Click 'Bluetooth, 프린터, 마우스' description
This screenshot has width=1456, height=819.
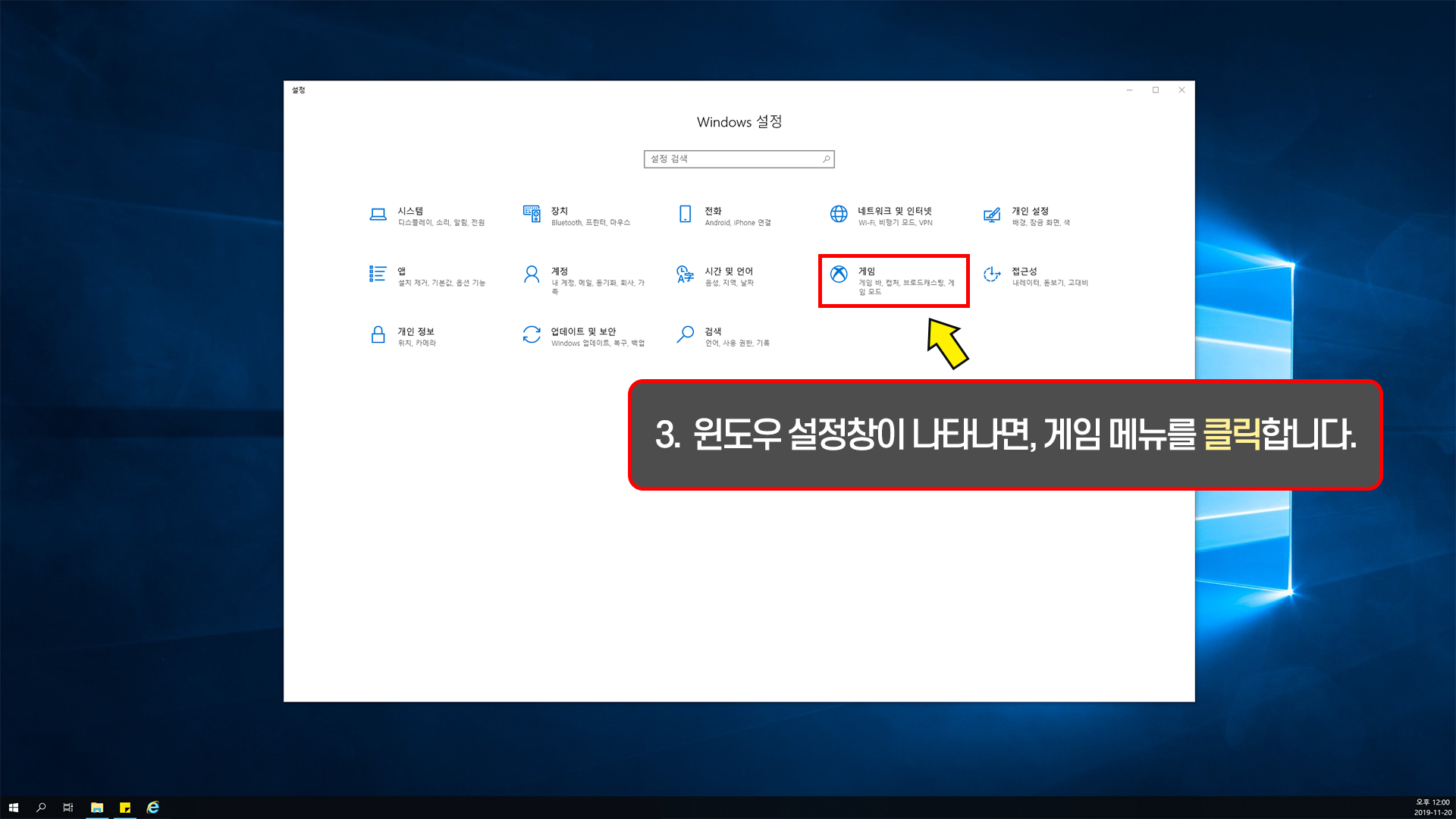point(591,223)
